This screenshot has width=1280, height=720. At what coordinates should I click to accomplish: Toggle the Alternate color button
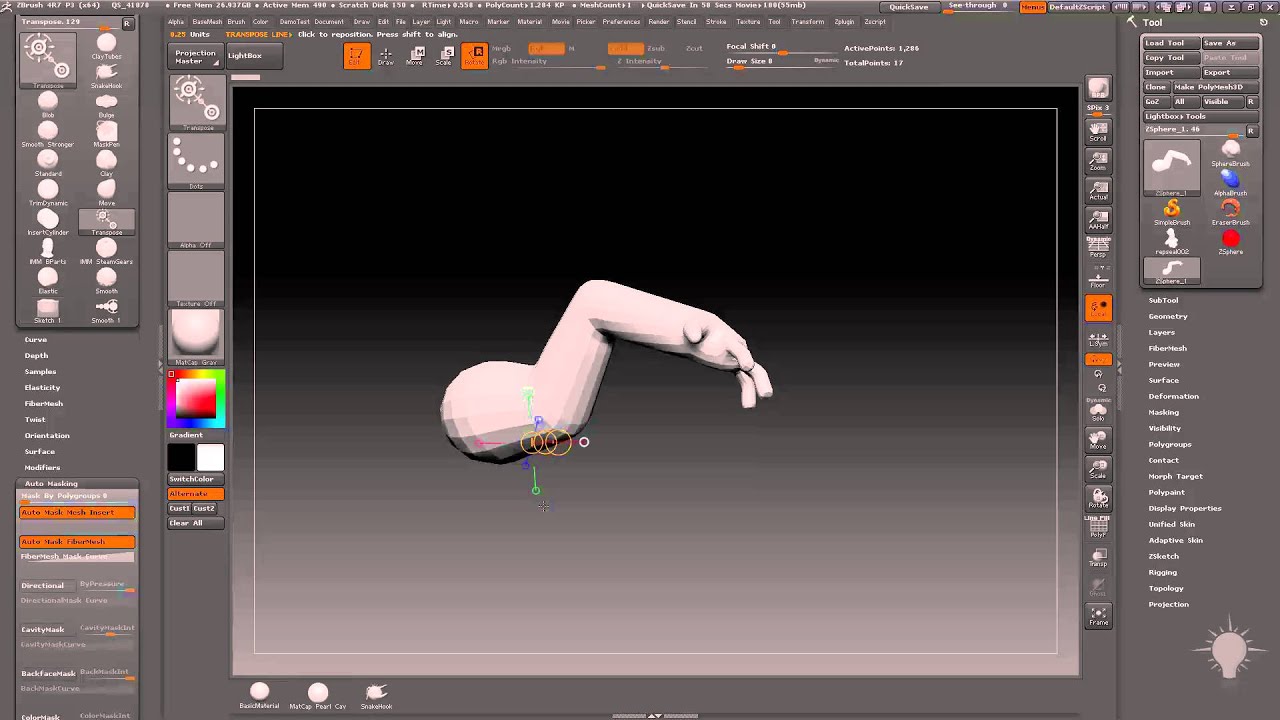196,493
